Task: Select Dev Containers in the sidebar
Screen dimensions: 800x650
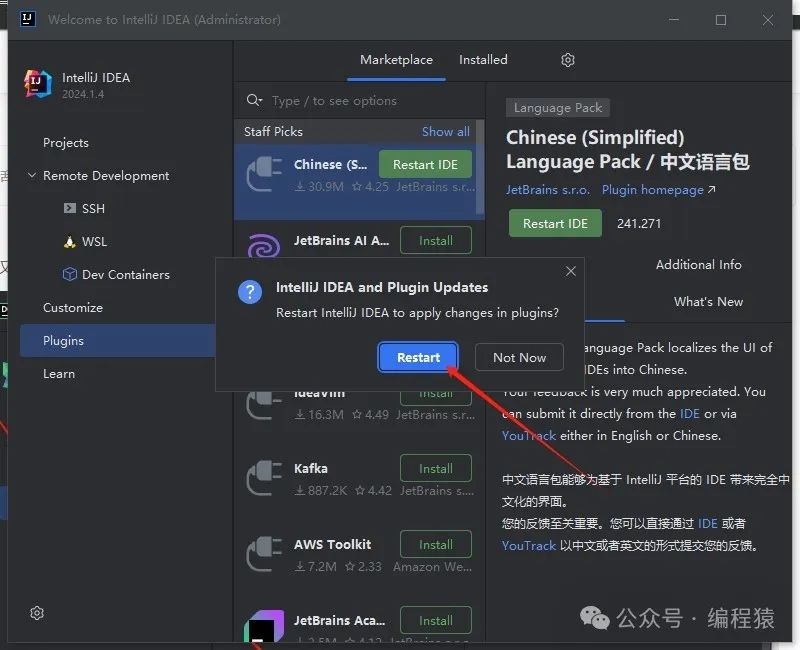Action: click(x=125, y=274)
